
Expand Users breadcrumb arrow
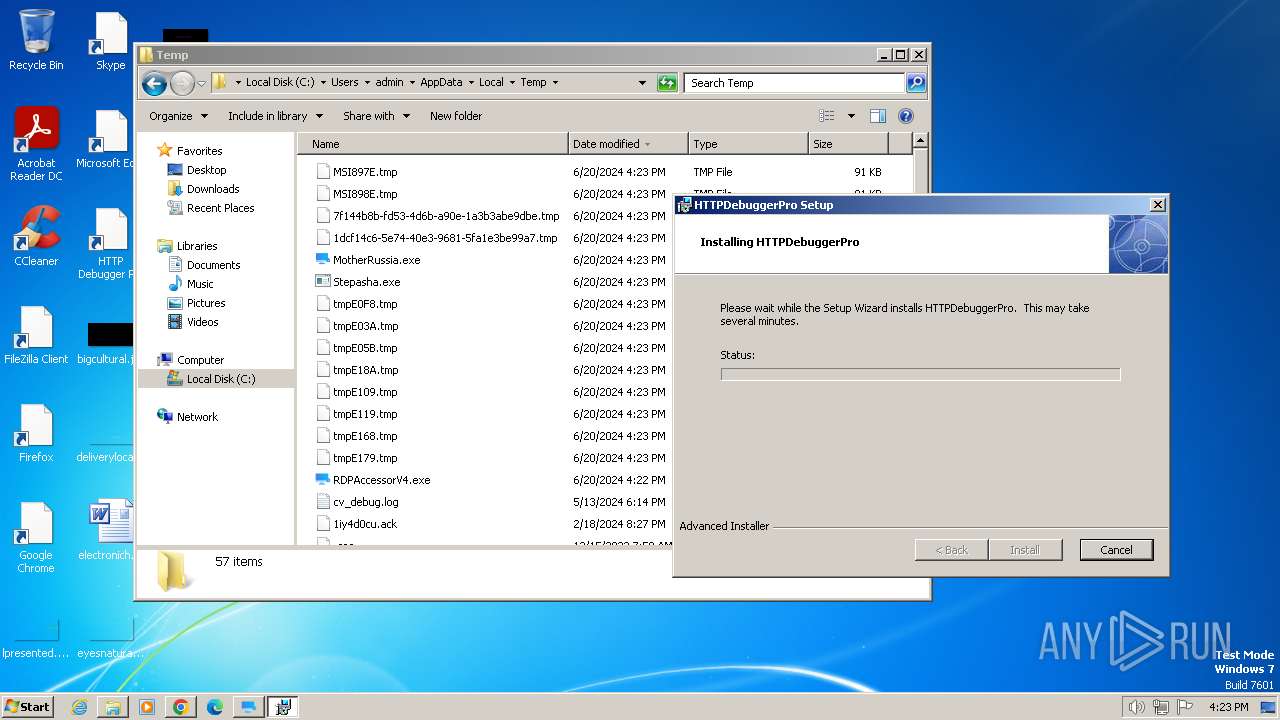tap(367, 83)
